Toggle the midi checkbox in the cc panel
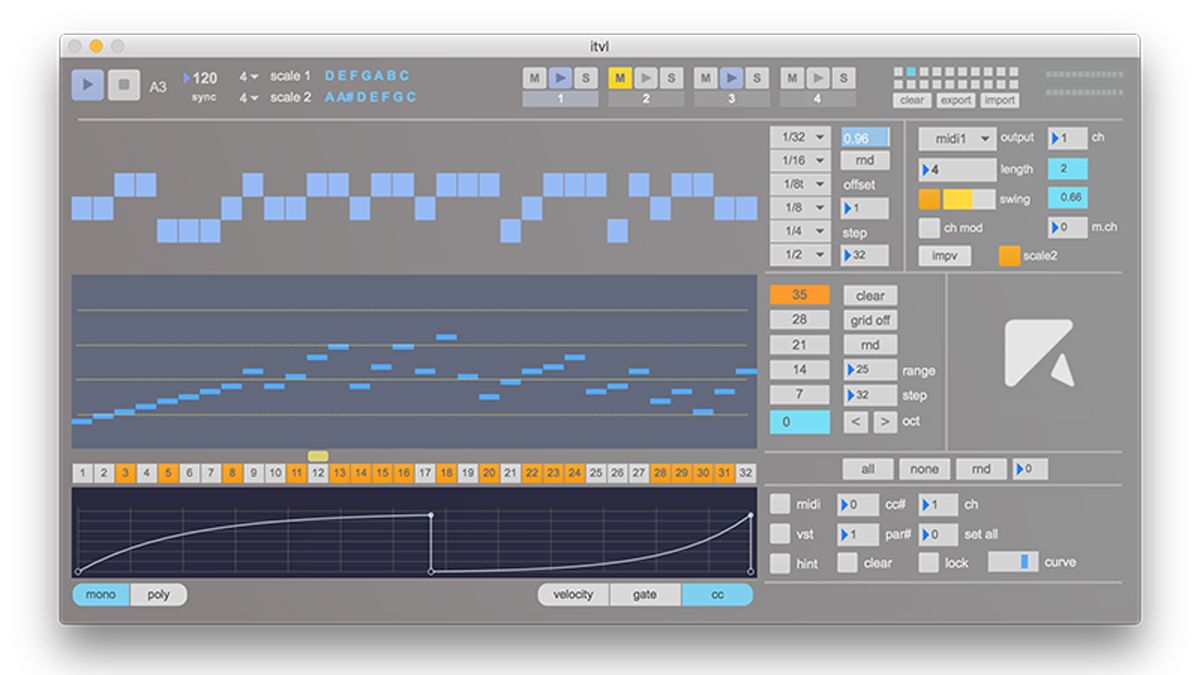Image resolution: width=1200 pixels, height=675 pixels. (x=781, y=504)
